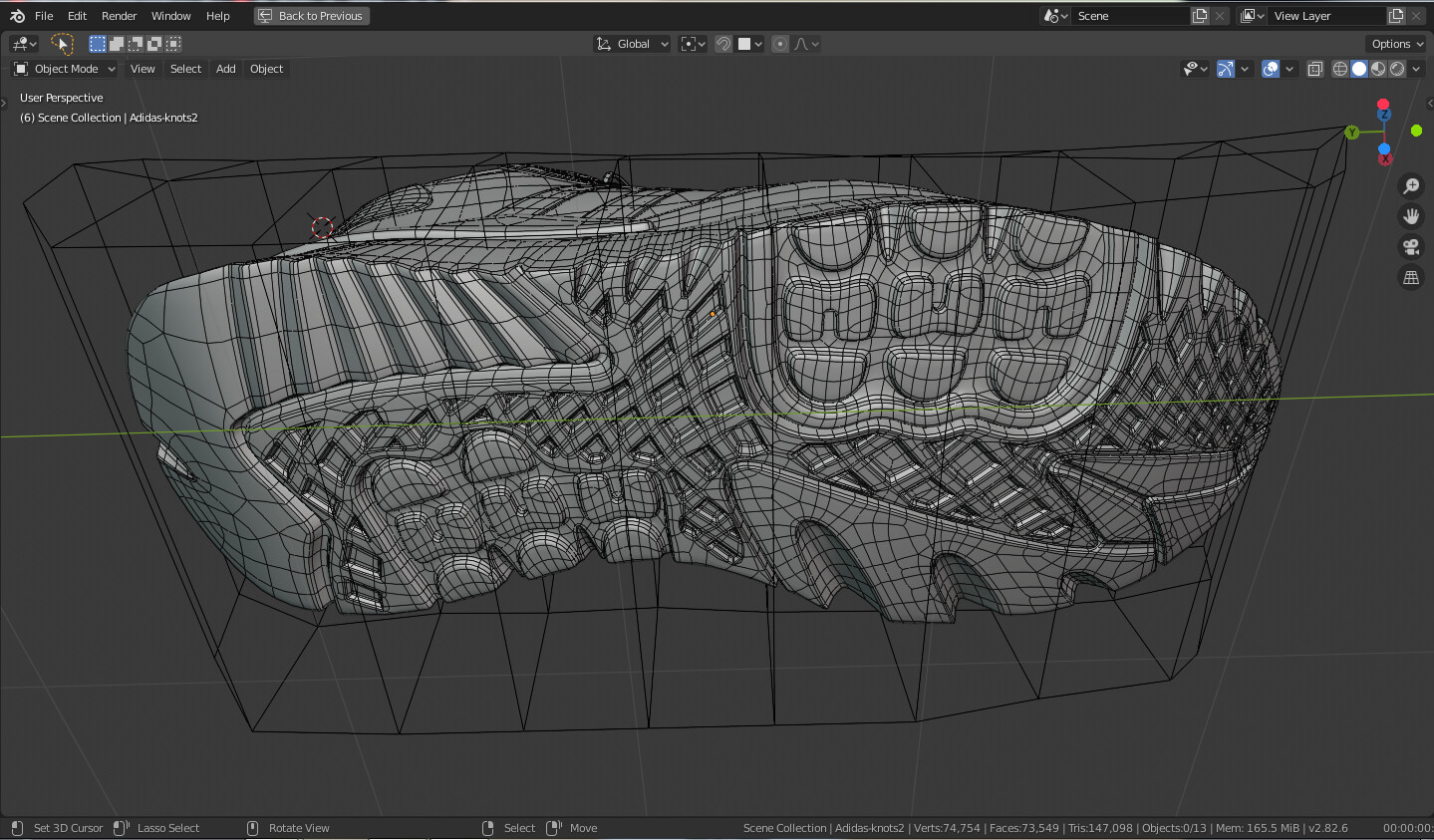Switch to rendered viewport shading
1434x840 pixels.
[1397, 69]
